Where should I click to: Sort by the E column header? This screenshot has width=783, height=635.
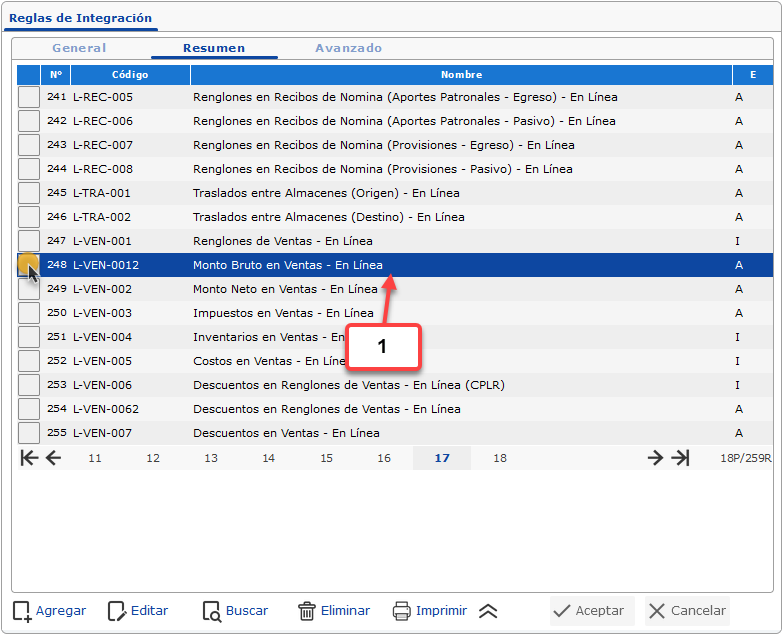point(753,75)
